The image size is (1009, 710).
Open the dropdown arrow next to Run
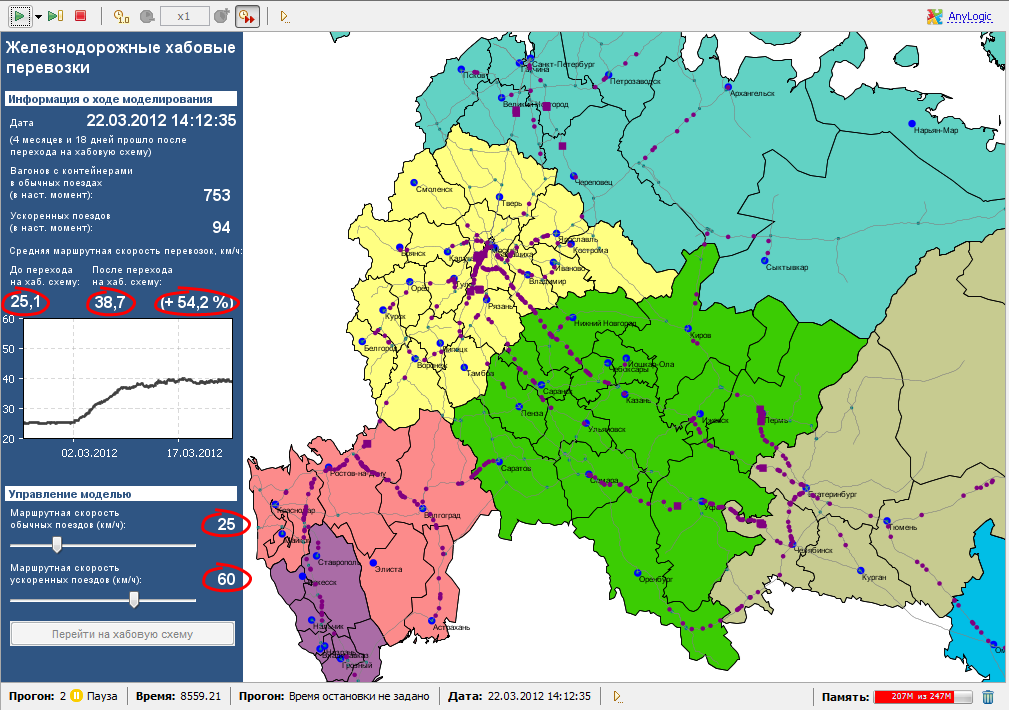[39, 16]
